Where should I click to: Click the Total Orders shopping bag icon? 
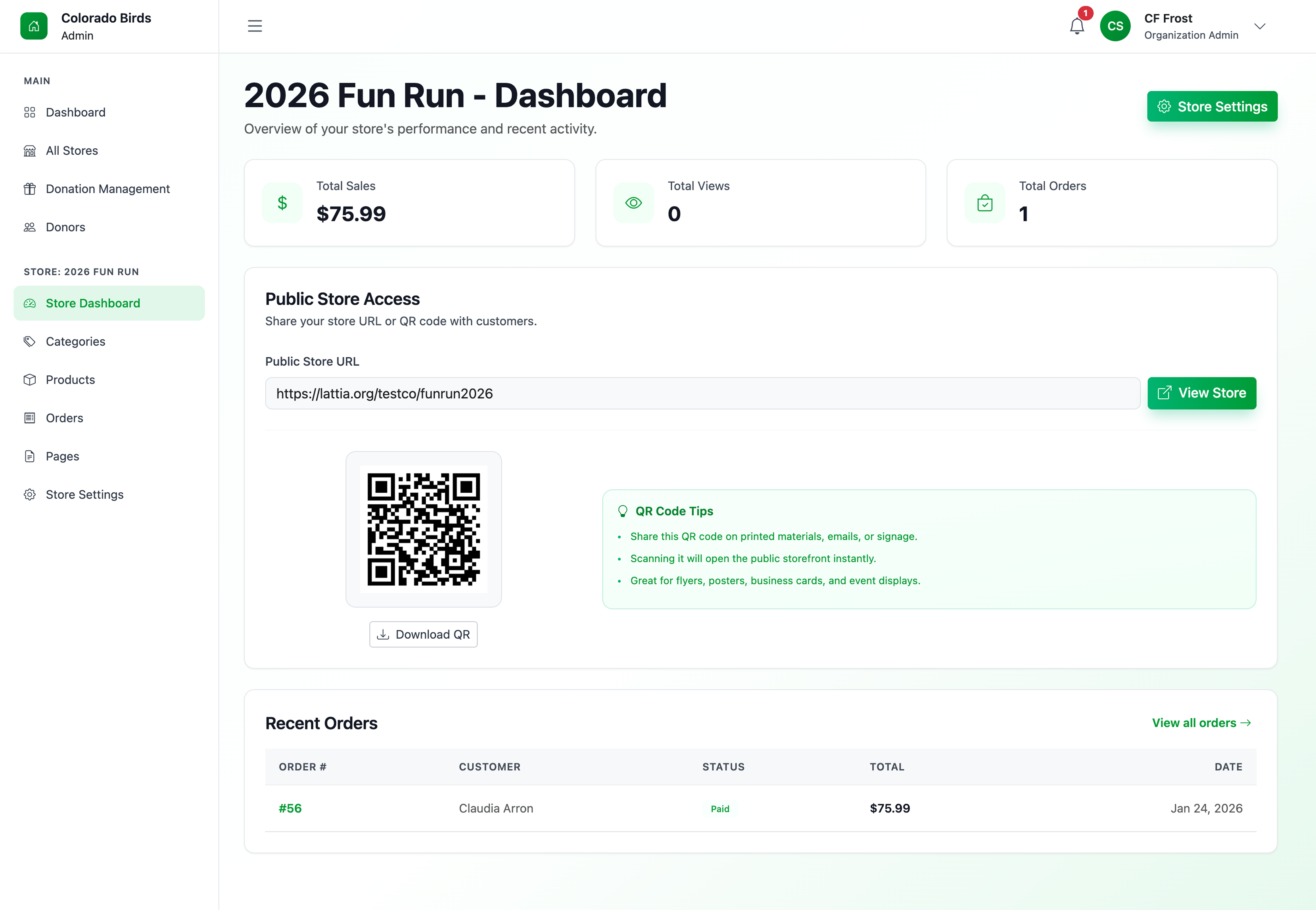pyautogui.click(x=984, y=203)
